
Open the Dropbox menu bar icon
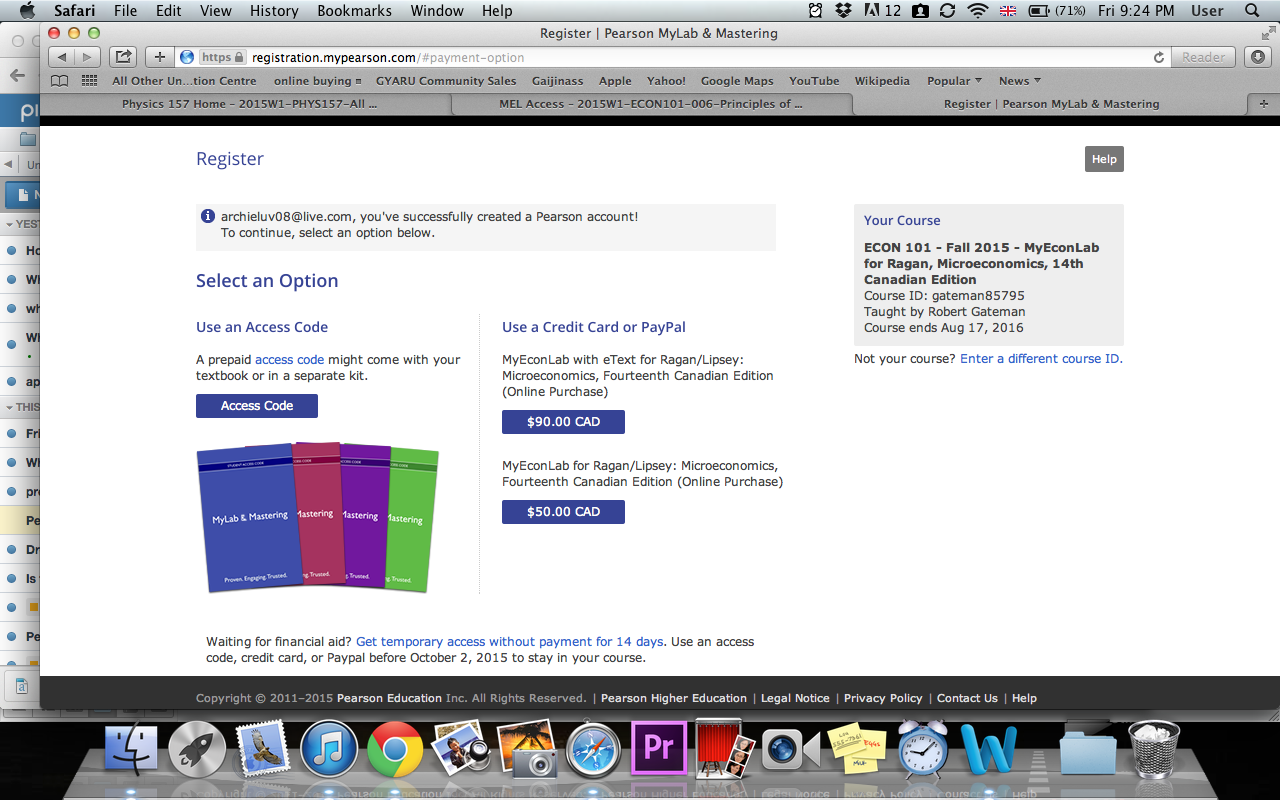[844, 11]
